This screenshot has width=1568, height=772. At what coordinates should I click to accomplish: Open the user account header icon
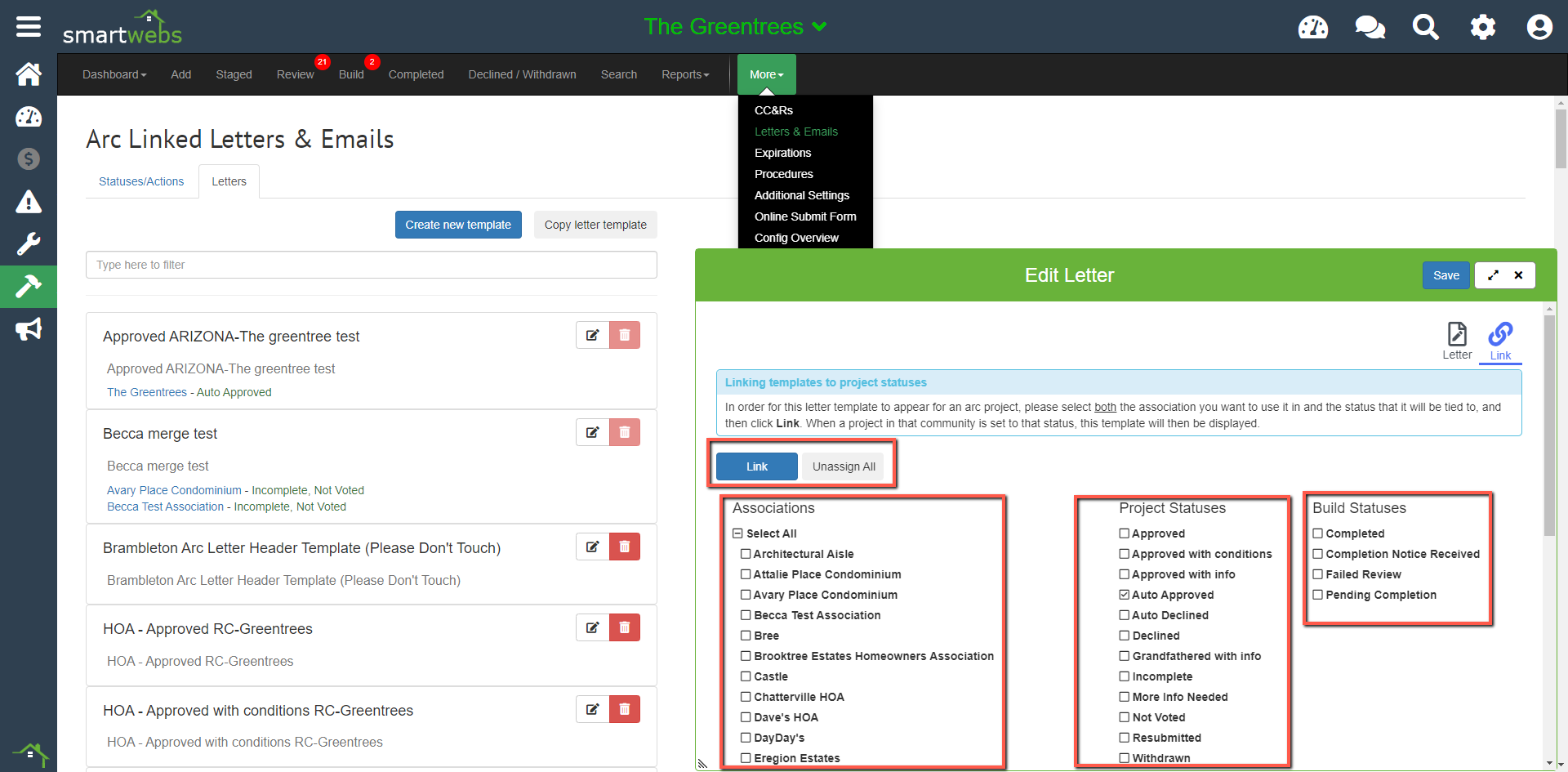pyautogui.click(x=1539, y=27)
